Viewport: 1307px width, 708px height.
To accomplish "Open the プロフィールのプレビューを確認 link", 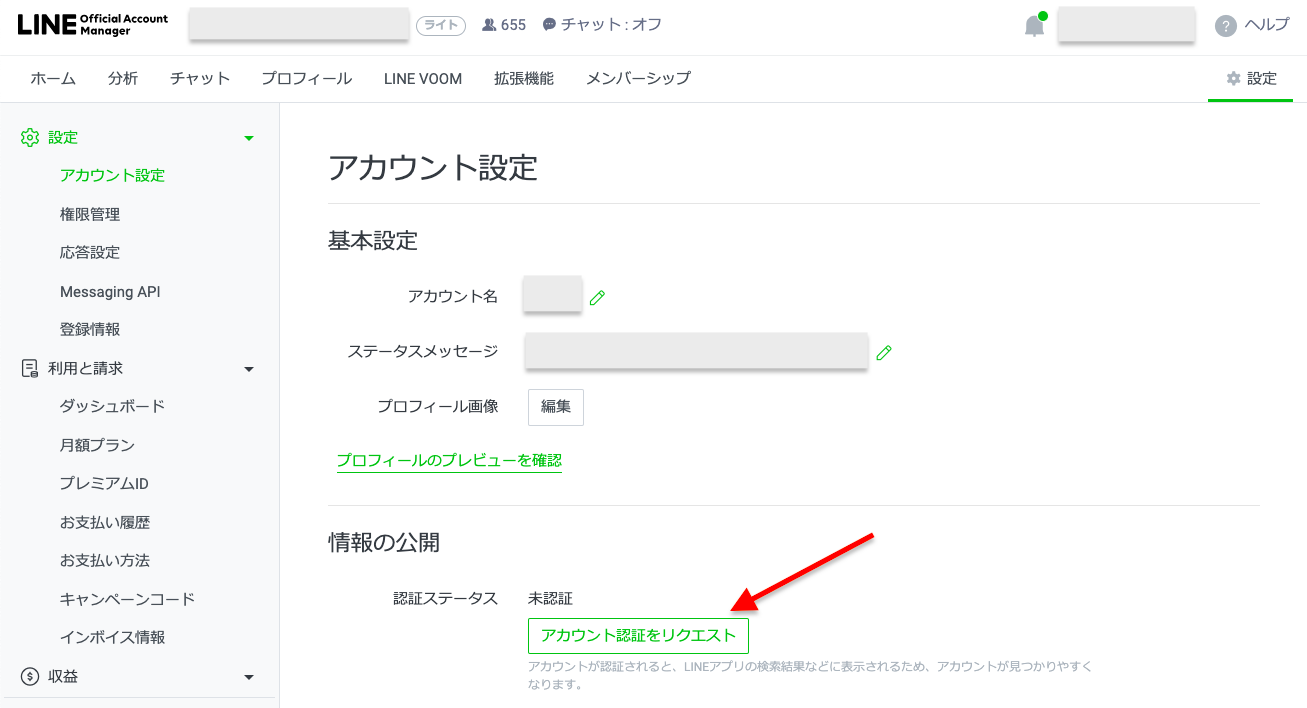I will point(449,461).
